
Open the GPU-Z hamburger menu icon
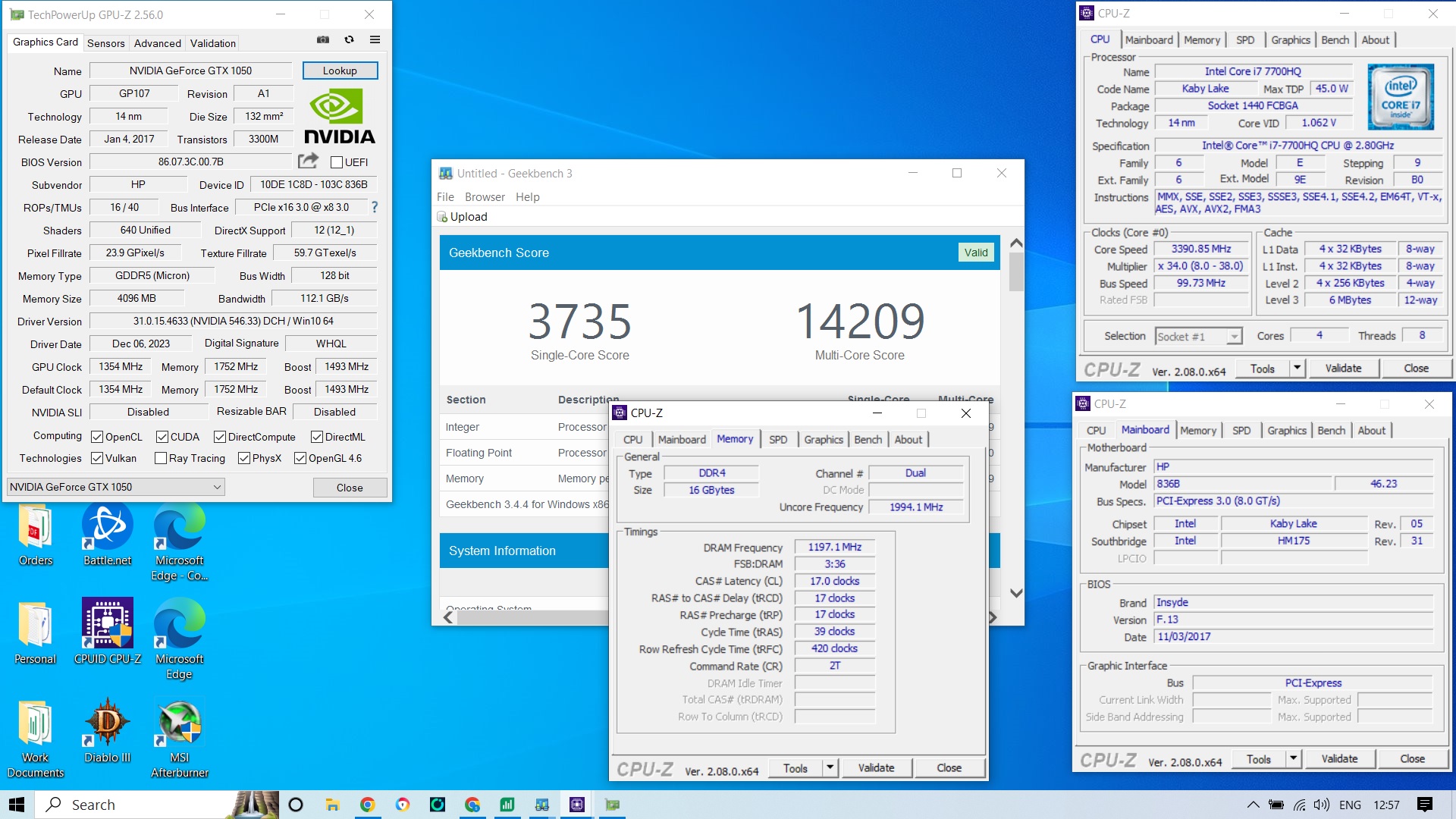(375, 40)
